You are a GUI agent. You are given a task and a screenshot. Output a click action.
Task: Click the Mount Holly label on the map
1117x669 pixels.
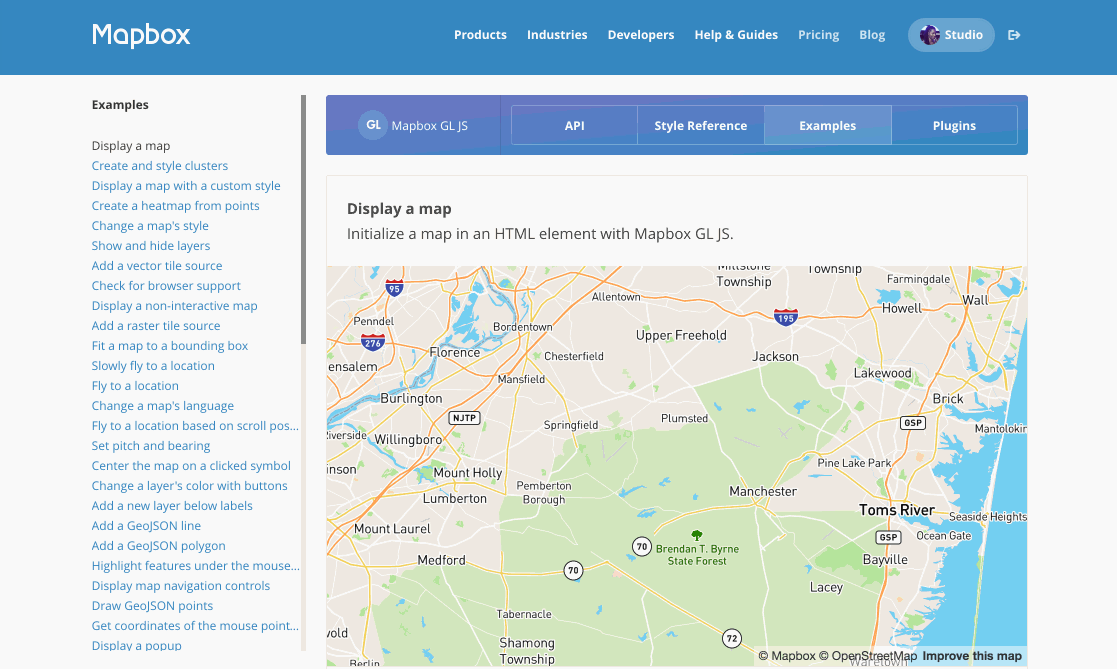[467, 473]
